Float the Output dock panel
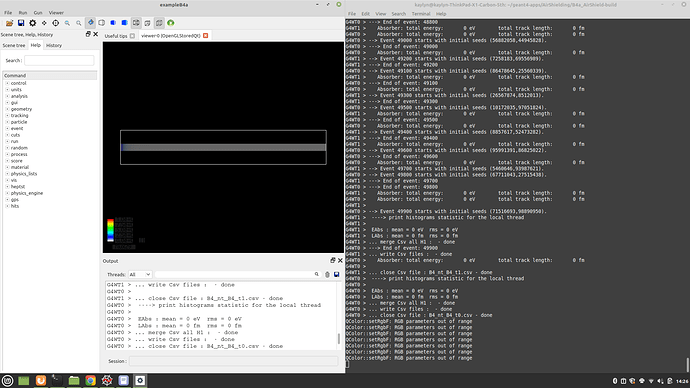 333,260
